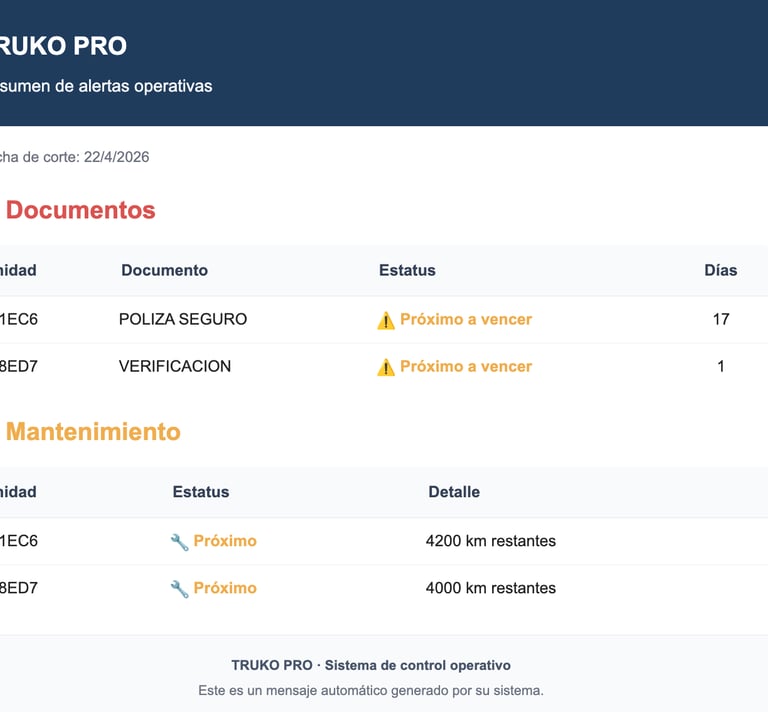Click the warning icon beside POLIZA SEGURO status
Viewport: 768px width, 712px height.
386,320
